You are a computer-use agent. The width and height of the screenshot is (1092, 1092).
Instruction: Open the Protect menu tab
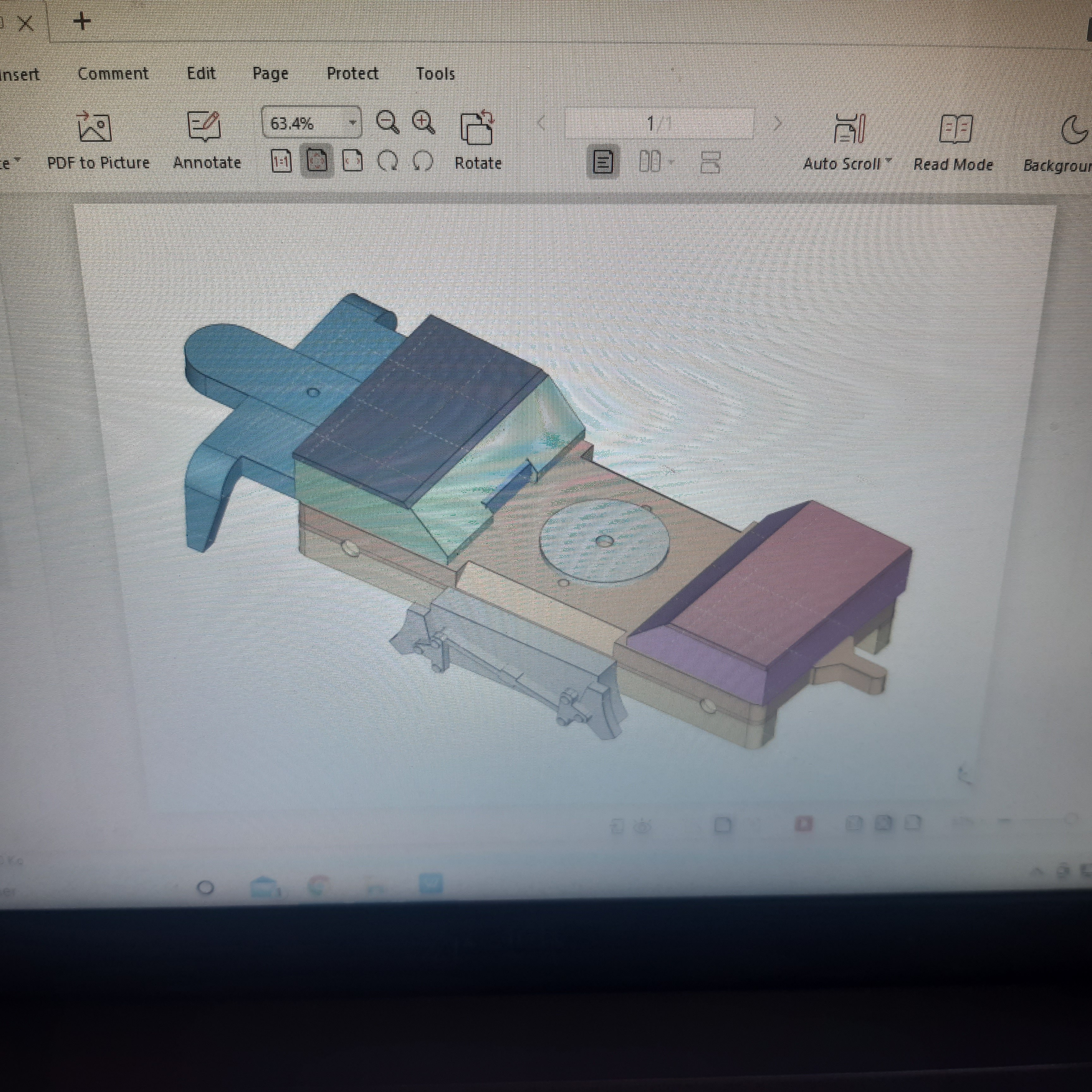353,74
